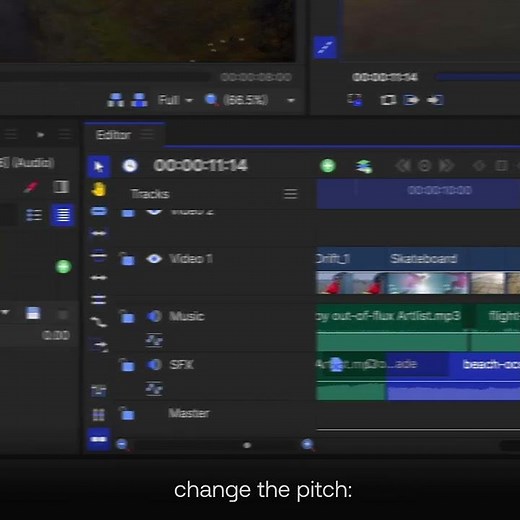Switch left panel to detailed list view
This screenshot has height=520, width=520.
34,215
